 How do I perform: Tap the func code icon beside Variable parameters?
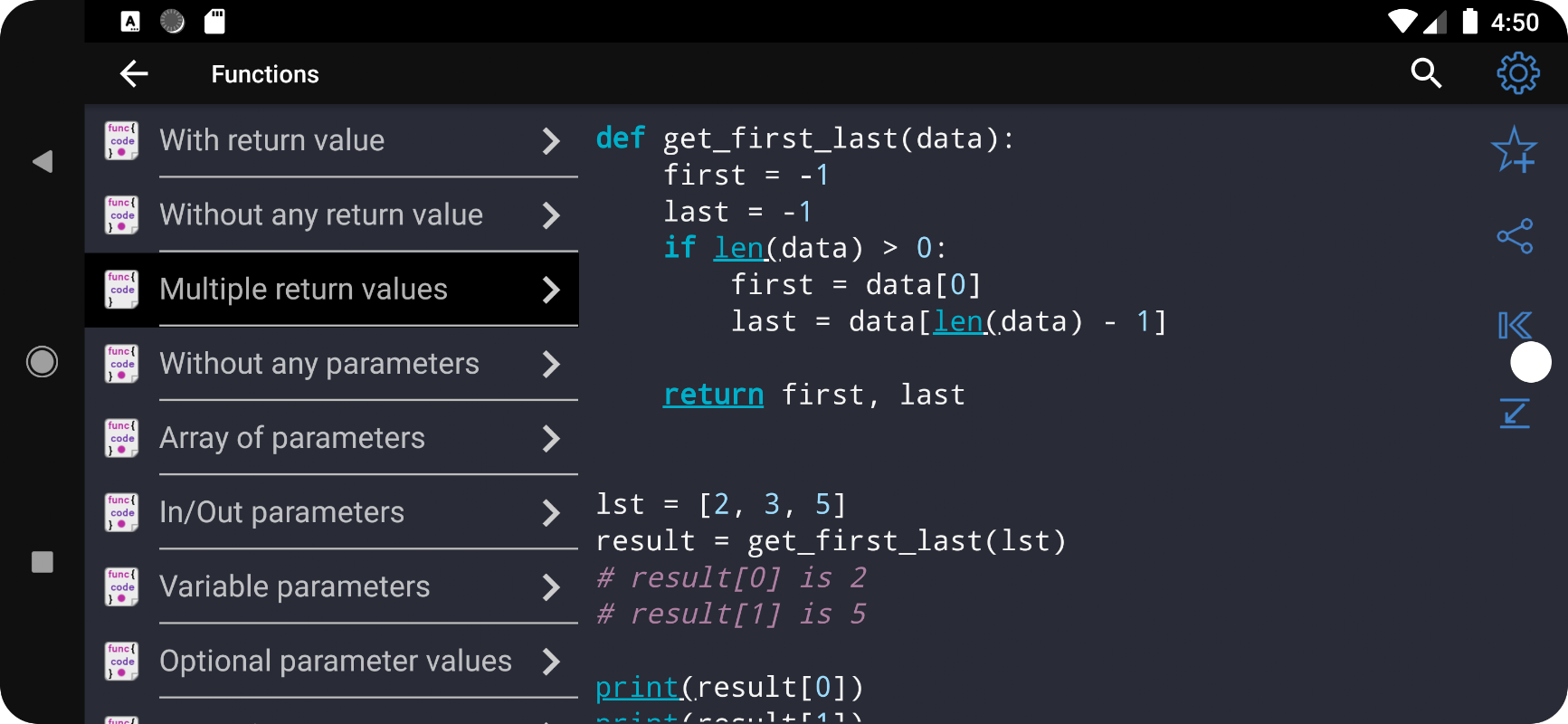(x=121, y=586)
